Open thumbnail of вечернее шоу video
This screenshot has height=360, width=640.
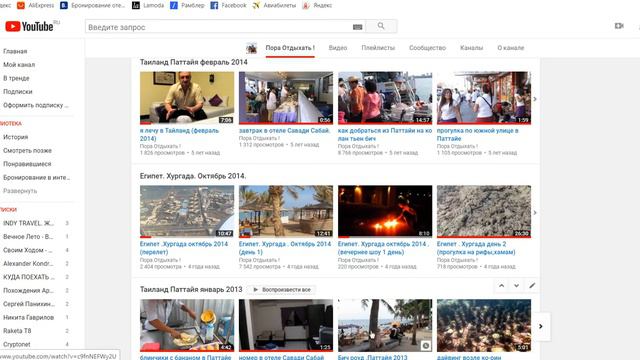click(385, 211)
